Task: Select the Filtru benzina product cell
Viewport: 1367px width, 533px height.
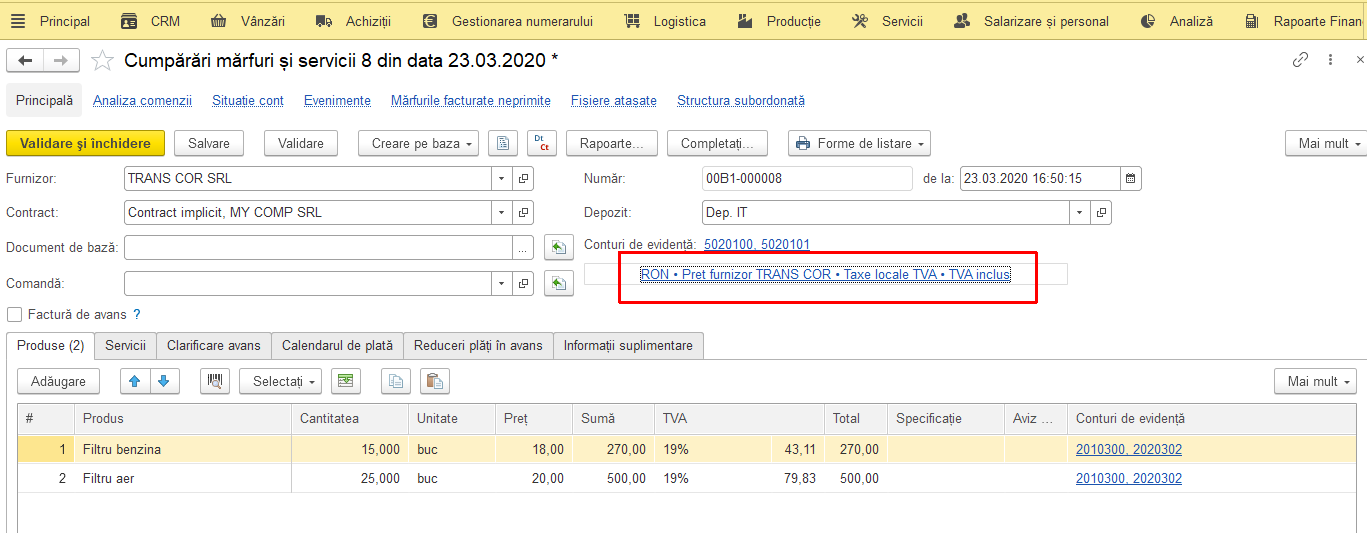Action: [183, 450]
